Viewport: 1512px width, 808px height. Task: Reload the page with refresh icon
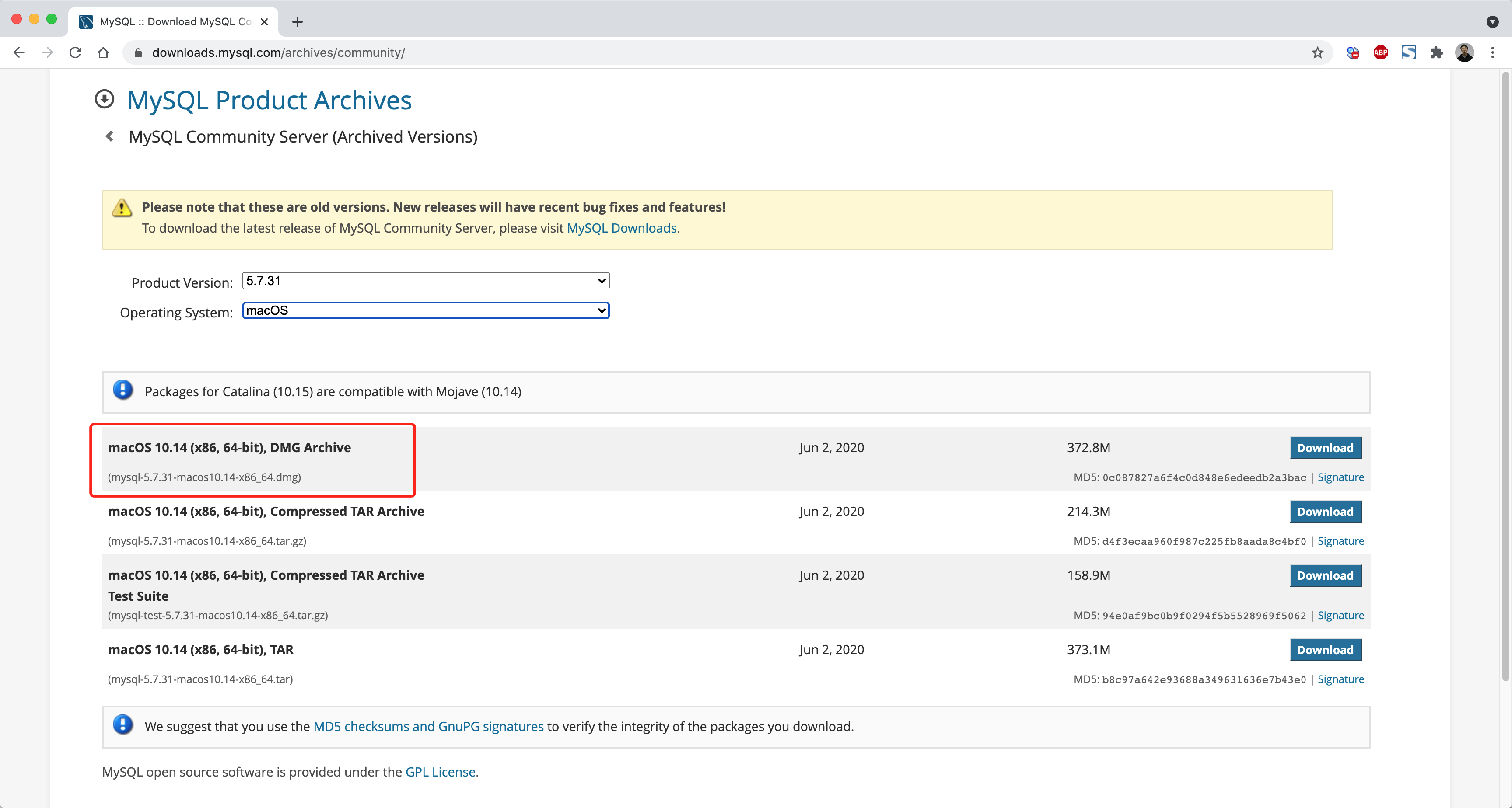75,53
